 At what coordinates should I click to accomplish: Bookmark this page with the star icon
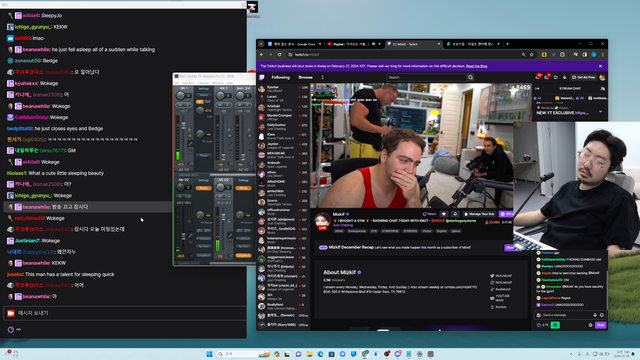tap(532, 54)
